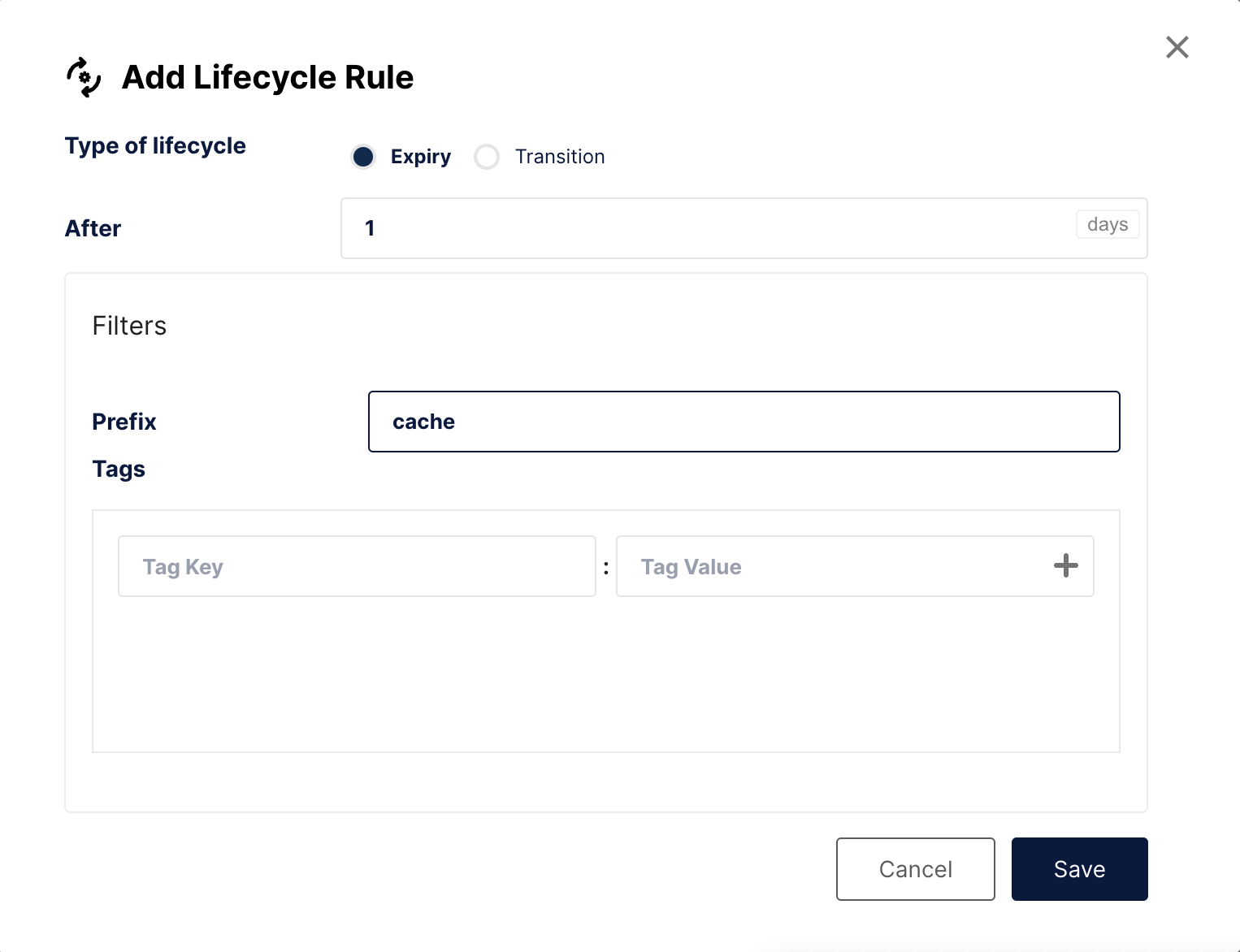Cancel the lifecycle rule creation
This screenshot has width=1240, height=952.
coord(915,869)
